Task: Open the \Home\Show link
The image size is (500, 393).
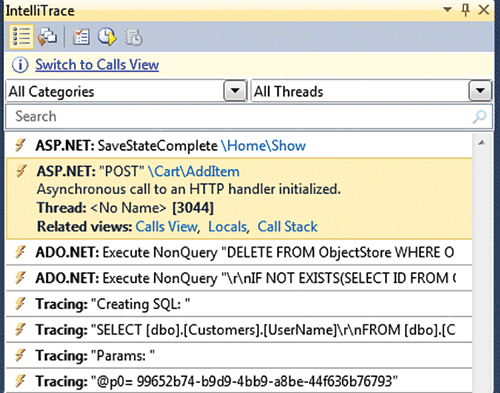Action: point(263,146)
